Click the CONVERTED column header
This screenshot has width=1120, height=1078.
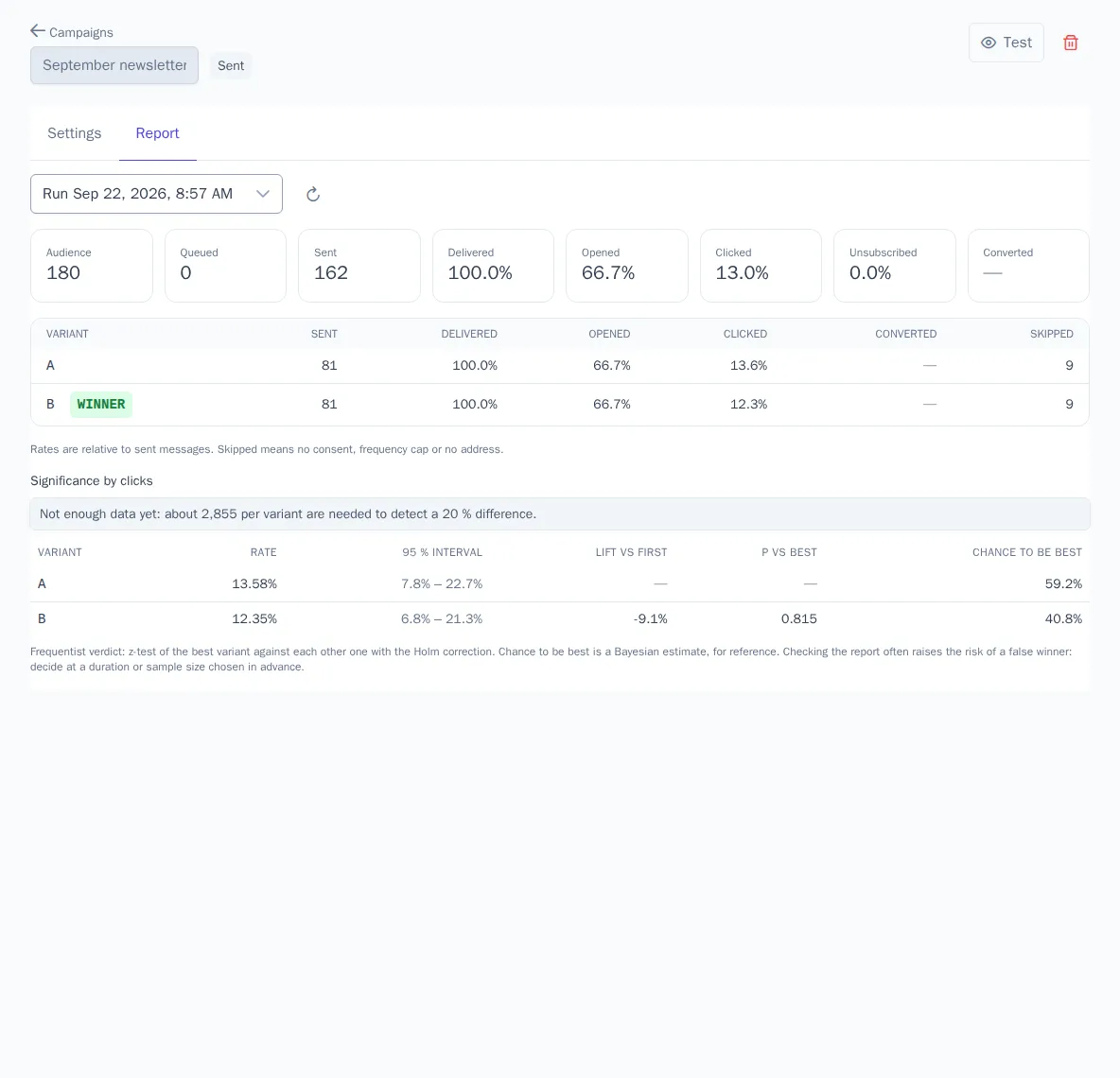[x=905, y=334]
